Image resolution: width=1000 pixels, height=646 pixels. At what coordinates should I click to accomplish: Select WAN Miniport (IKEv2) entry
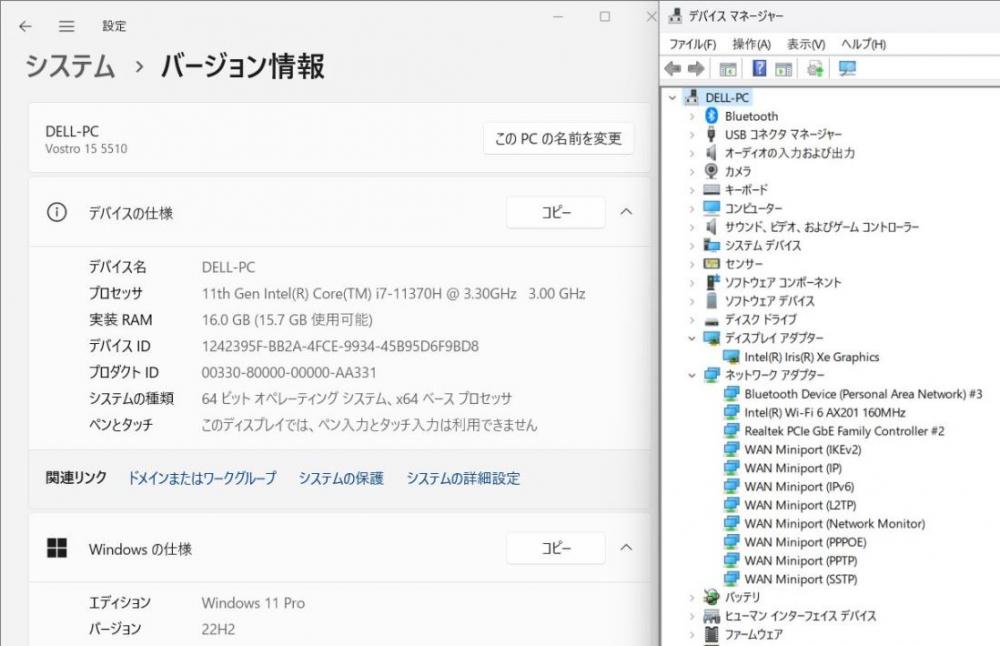802,450
